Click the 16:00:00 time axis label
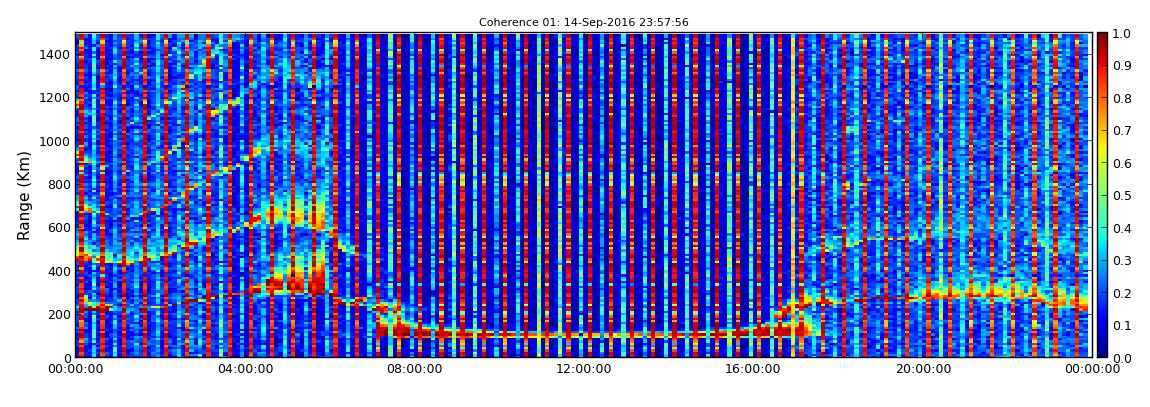 [753, 369]
